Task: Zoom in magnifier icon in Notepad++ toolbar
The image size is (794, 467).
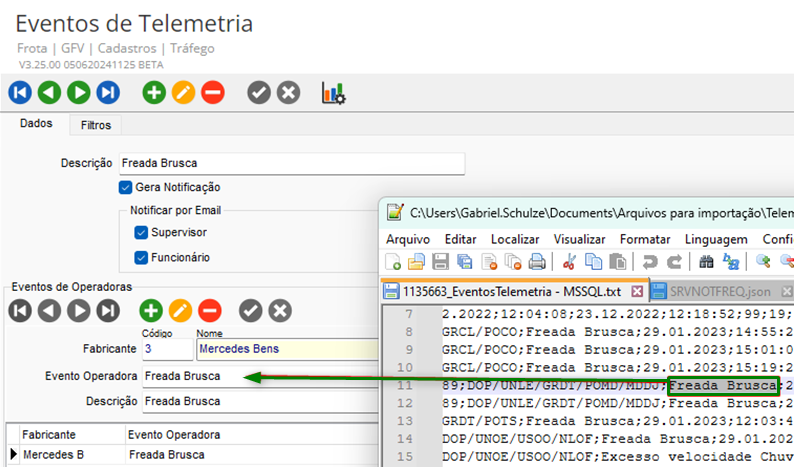Action: pyautogui.click(x=763, y=262)
